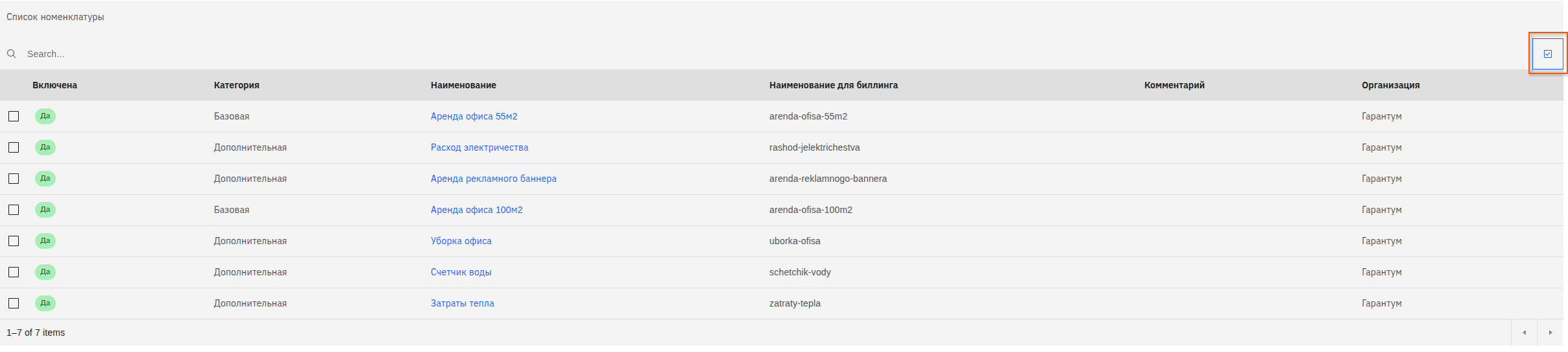The image size is (1568, 352).
Task: Click the Наименование для биллинга column header
Action: point(833,85)
